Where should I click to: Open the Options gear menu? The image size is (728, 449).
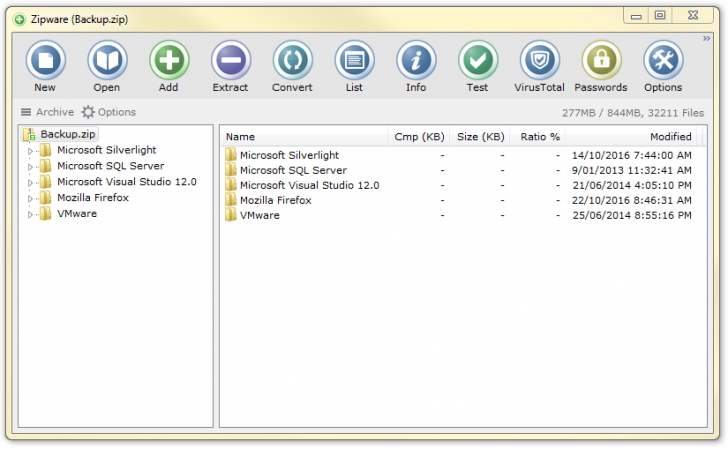point(109,112)
